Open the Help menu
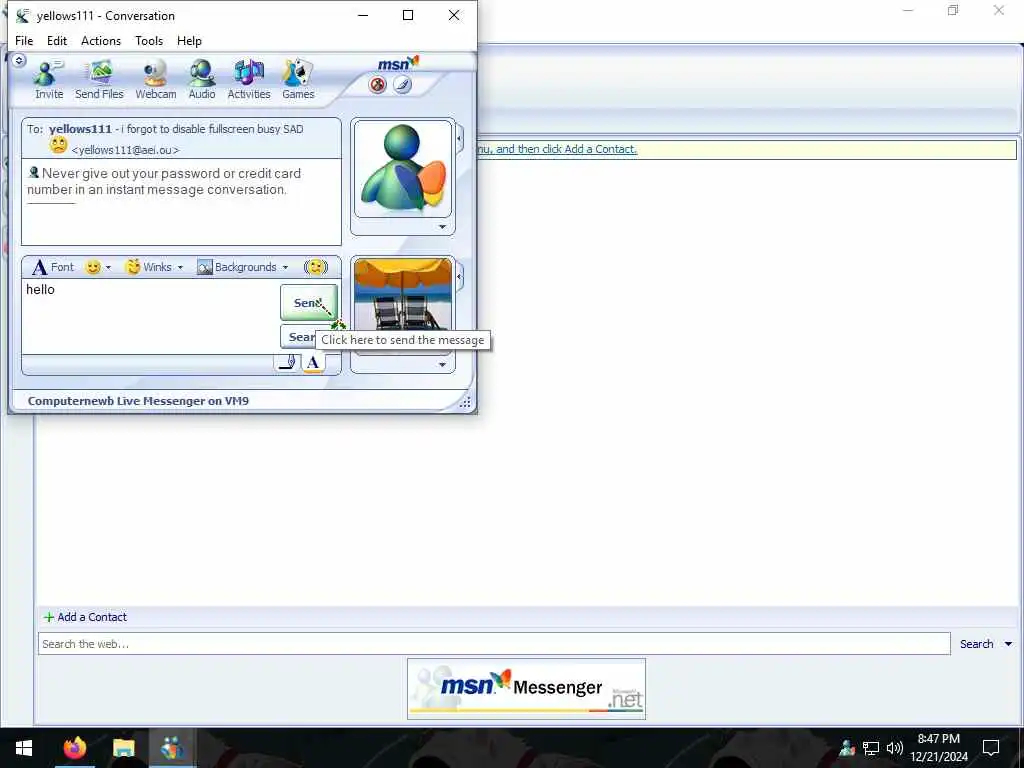Screen dimensions: 1024x768 click(189, 40)
